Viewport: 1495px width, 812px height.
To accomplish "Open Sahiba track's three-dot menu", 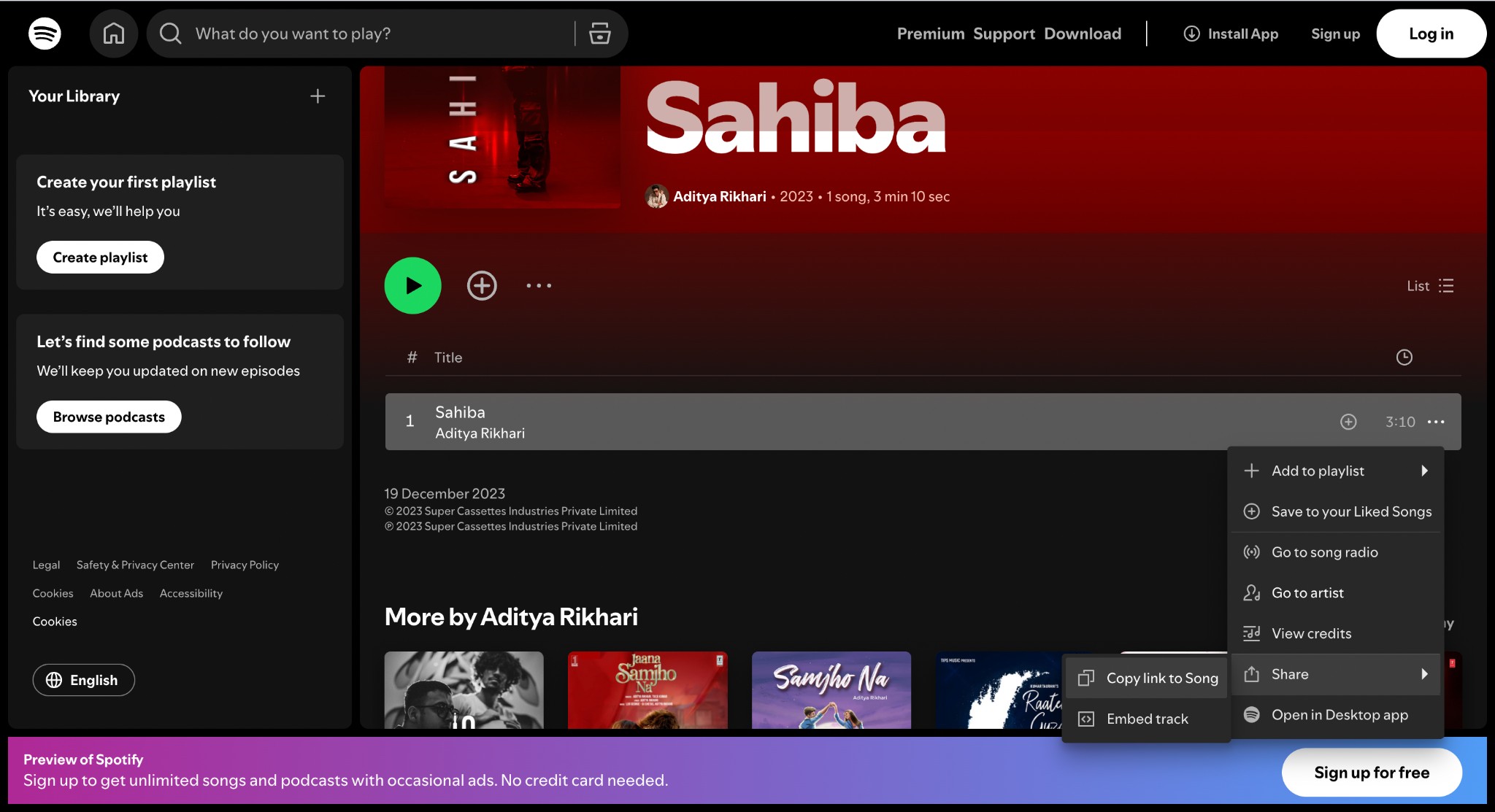I will coord(1436,422).
